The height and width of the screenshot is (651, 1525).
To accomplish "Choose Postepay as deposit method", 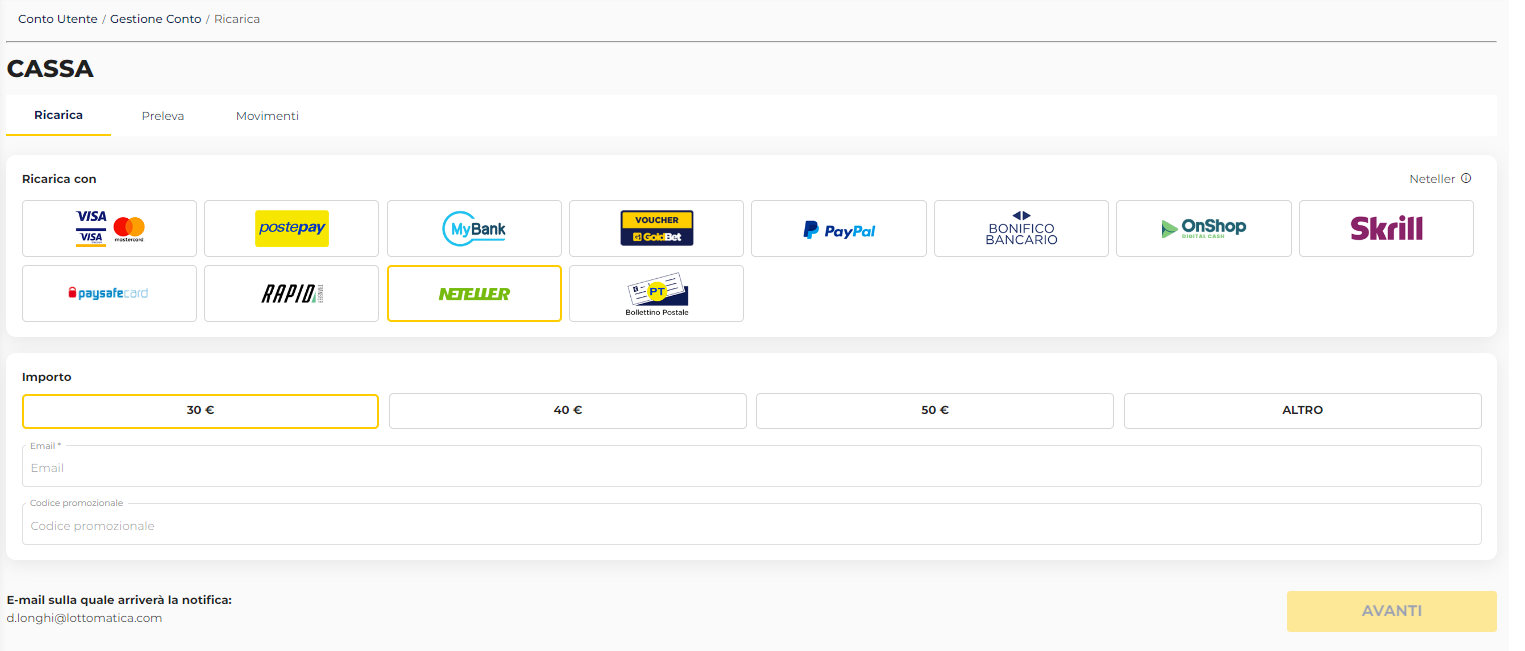I will (x=291, y=228).
